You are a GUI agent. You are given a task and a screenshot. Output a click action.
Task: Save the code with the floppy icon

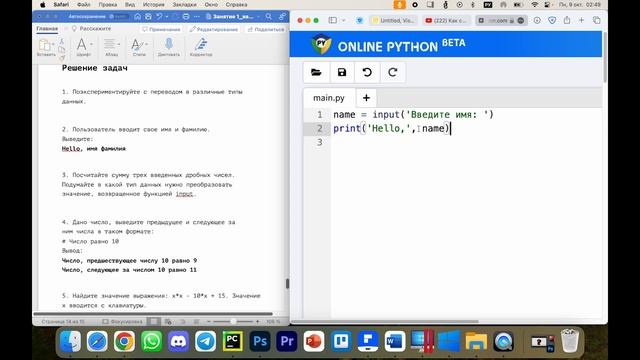[342, 72]
